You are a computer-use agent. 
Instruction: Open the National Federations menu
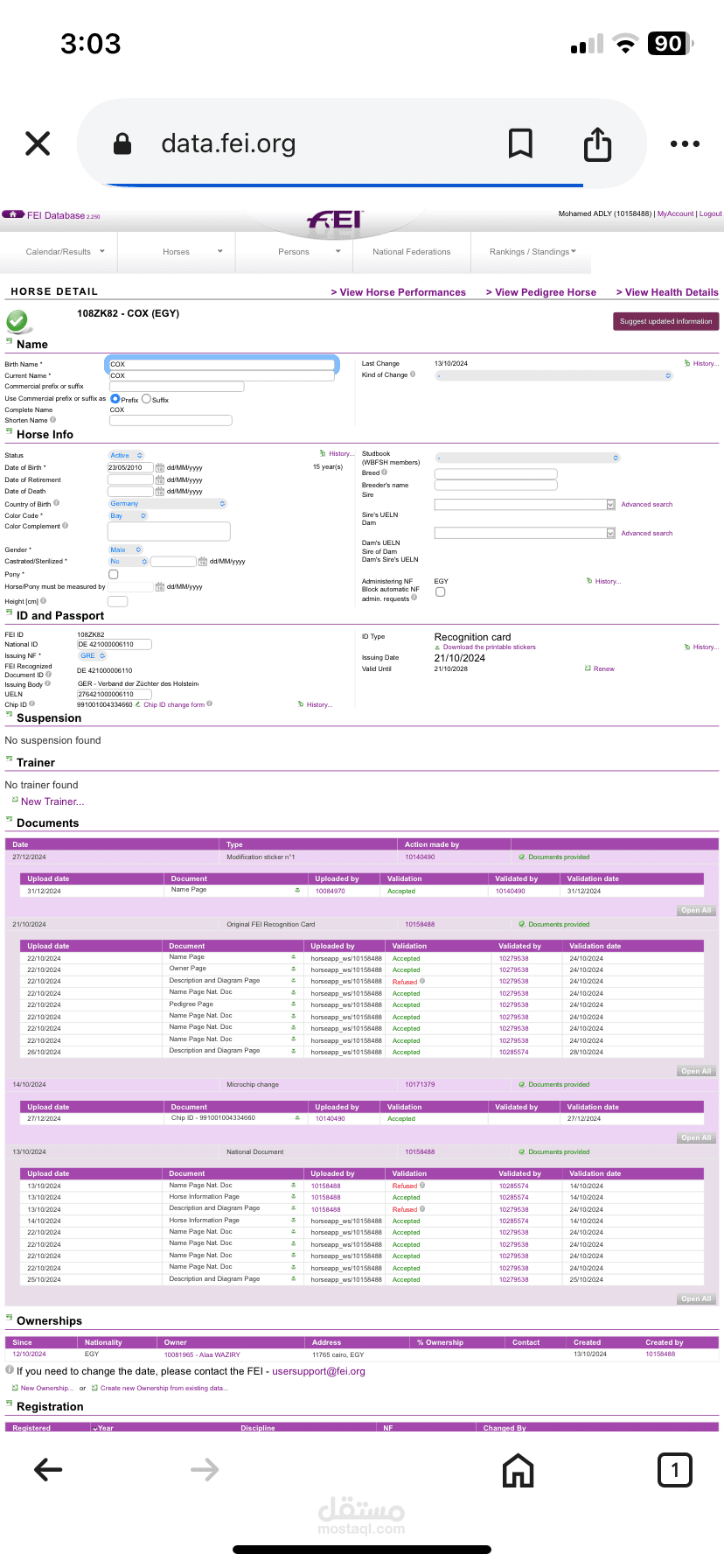click(412, 252)
